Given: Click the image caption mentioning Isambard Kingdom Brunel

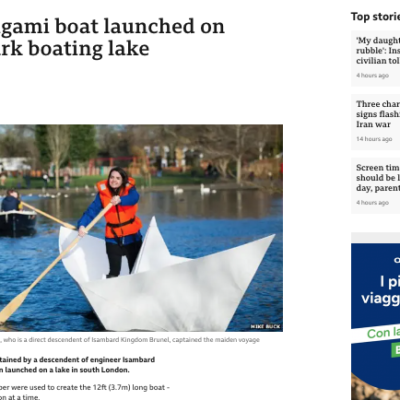Looking at the screenshot, I should [x=130, y=340].
